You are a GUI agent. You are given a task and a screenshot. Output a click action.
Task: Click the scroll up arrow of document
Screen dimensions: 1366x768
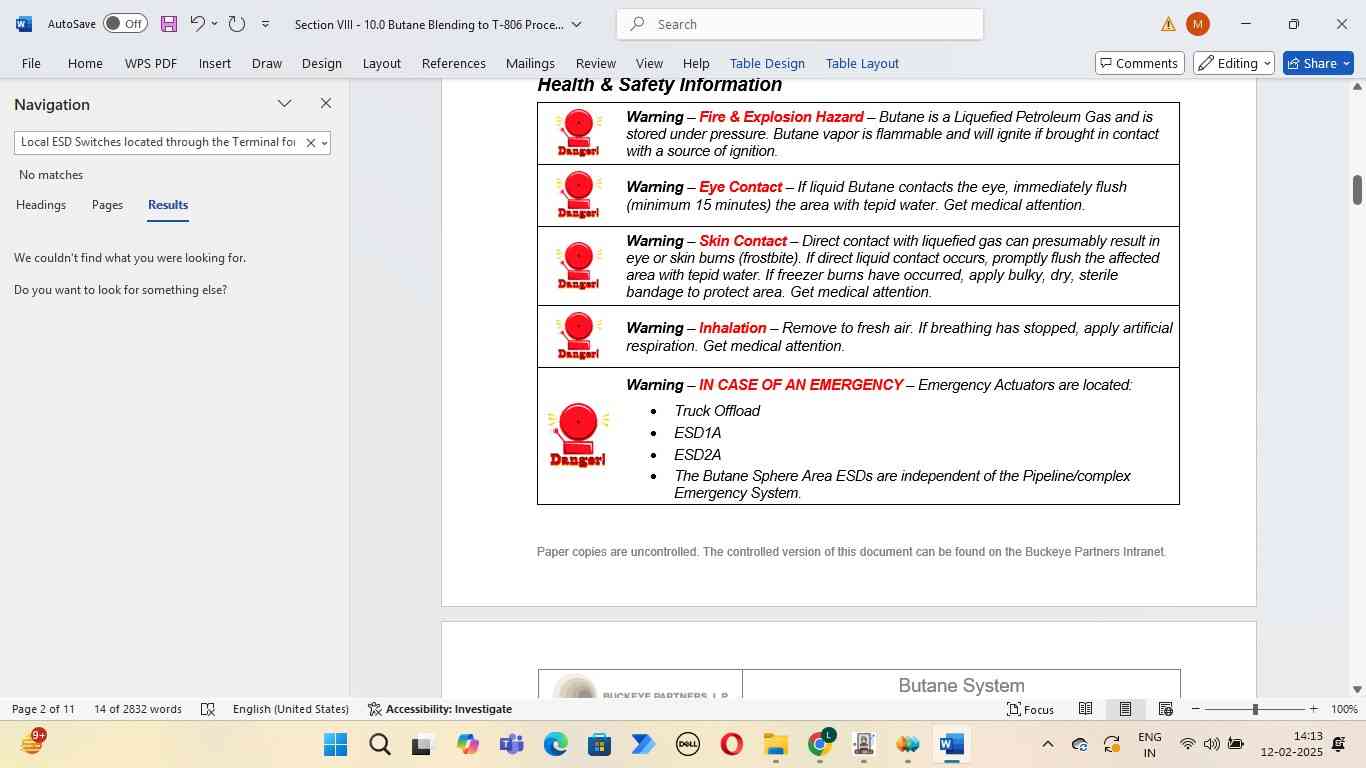coord(1357,86)
